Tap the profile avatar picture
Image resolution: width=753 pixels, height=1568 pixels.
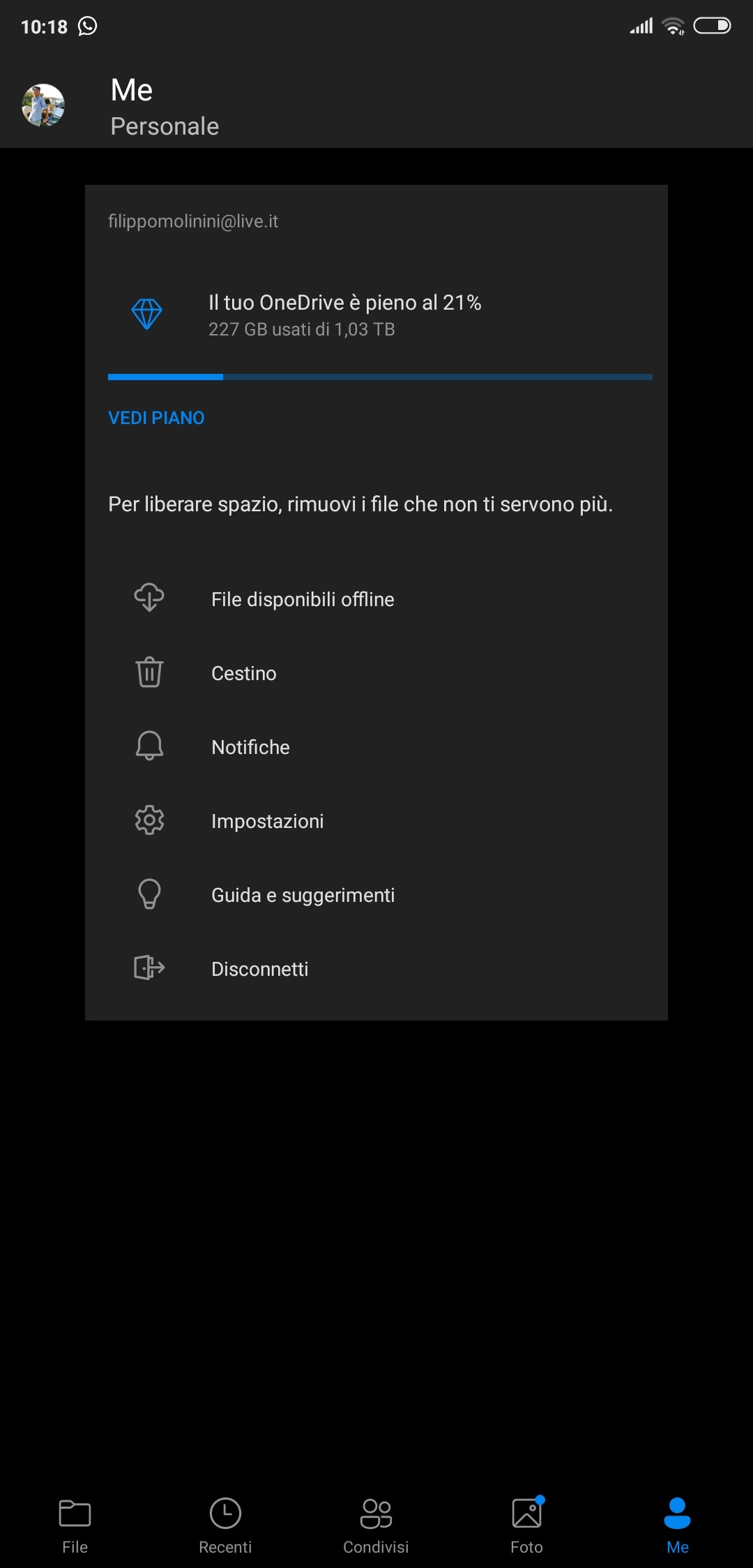[x=43, y=105]
